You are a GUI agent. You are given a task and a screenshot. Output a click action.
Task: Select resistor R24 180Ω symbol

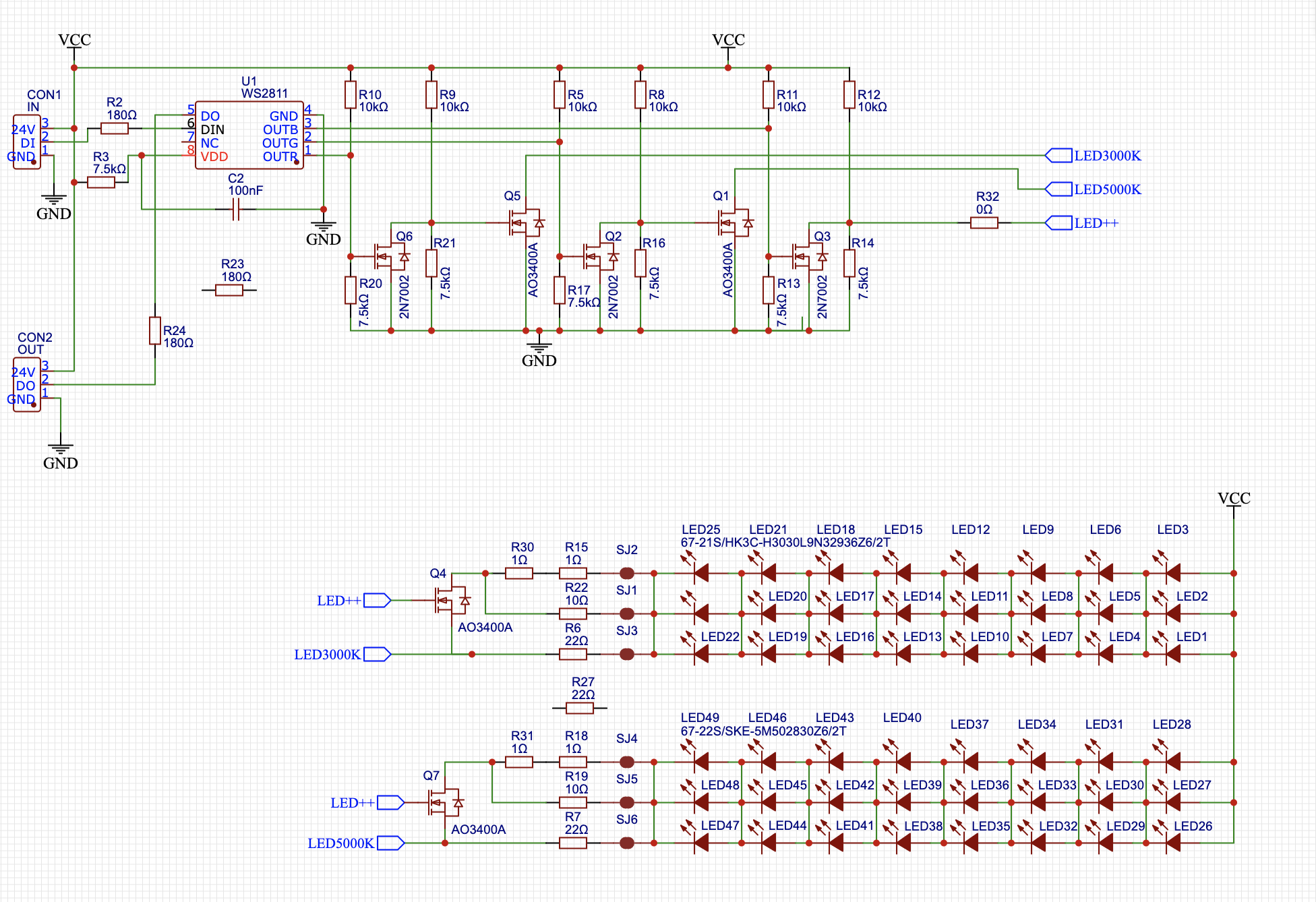point(155,330)
